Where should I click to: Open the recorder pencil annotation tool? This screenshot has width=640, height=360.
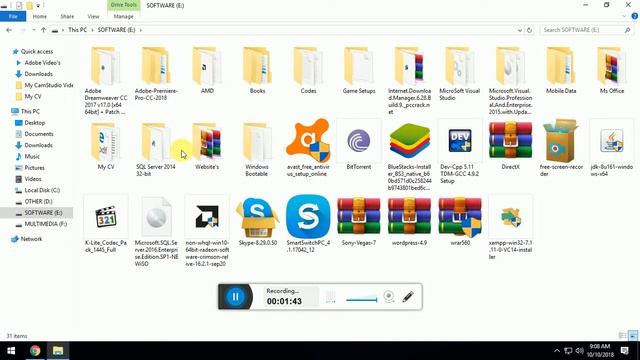[x=408, y=296]
